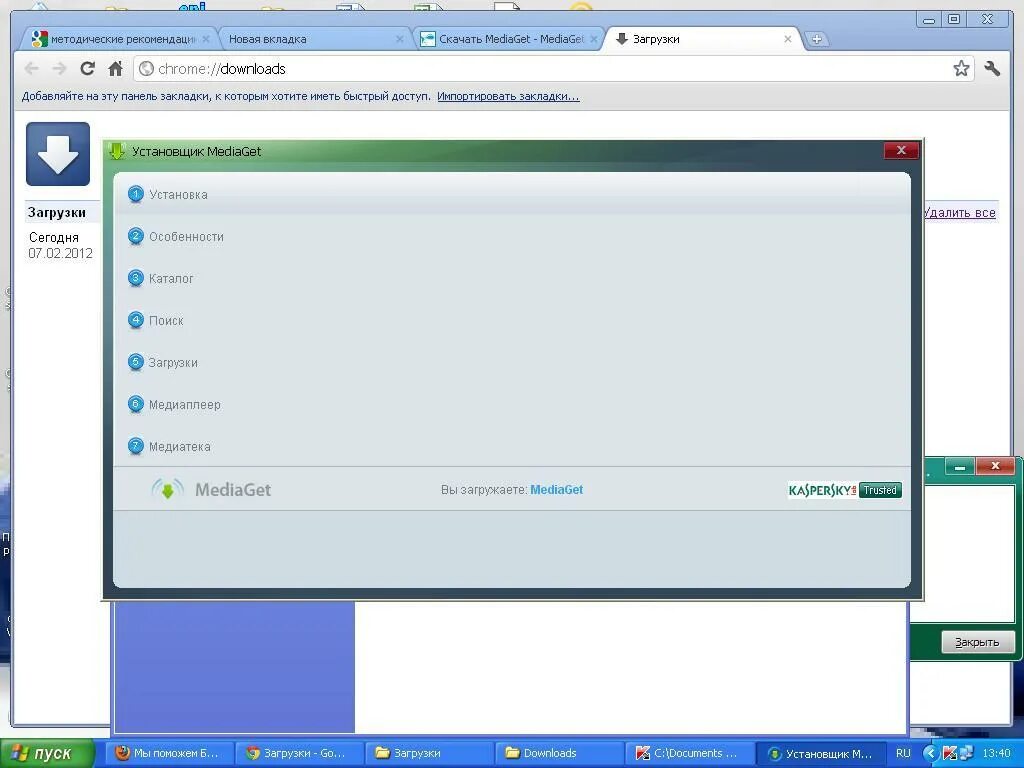Image resolution: width=1024 pixels, height=768 pixels.
Task: Go to the home page icon
Action: click(x=116, y=69)
